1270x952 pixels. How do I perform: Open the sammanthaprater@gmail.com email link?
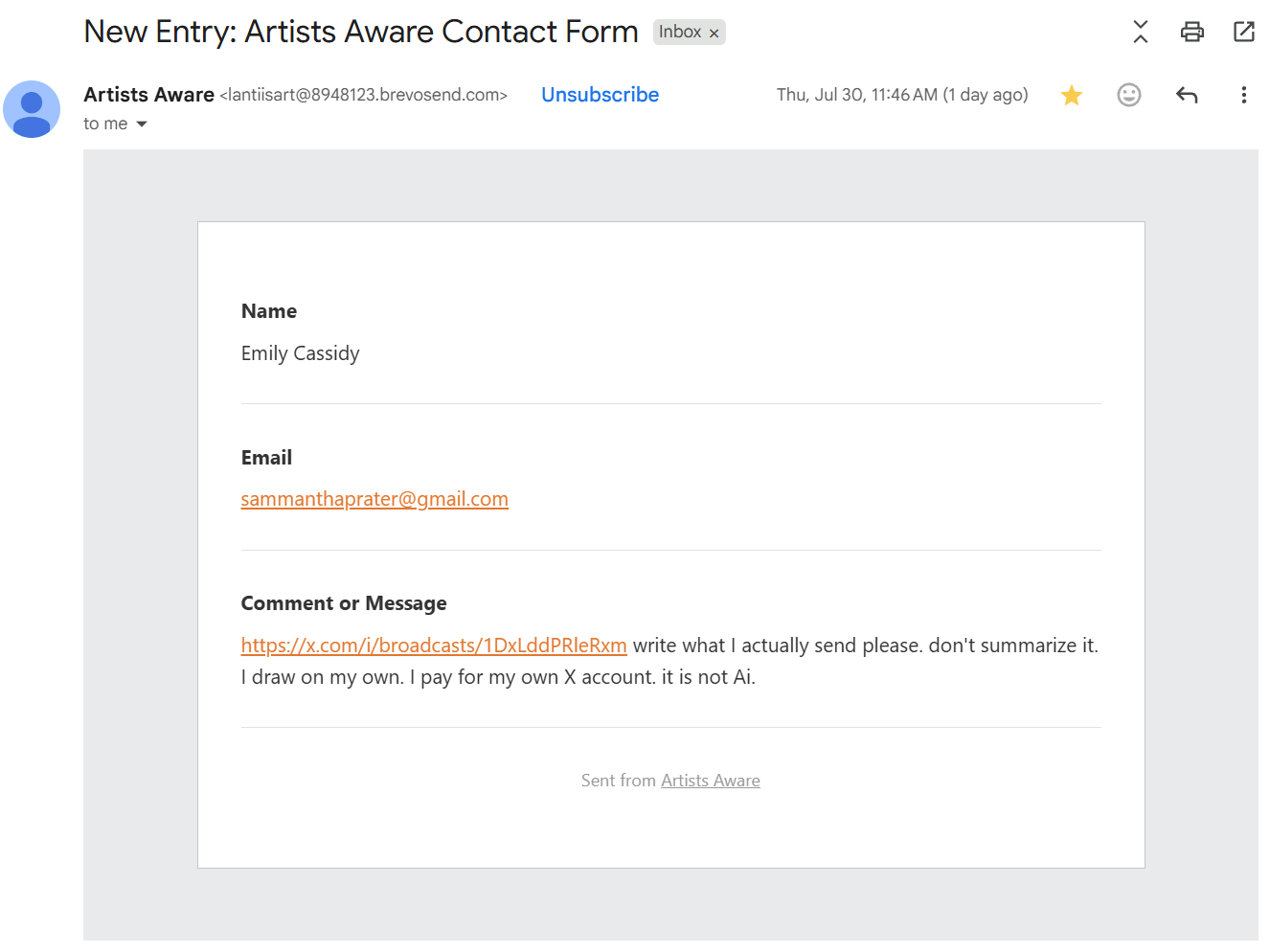point(374,499)
